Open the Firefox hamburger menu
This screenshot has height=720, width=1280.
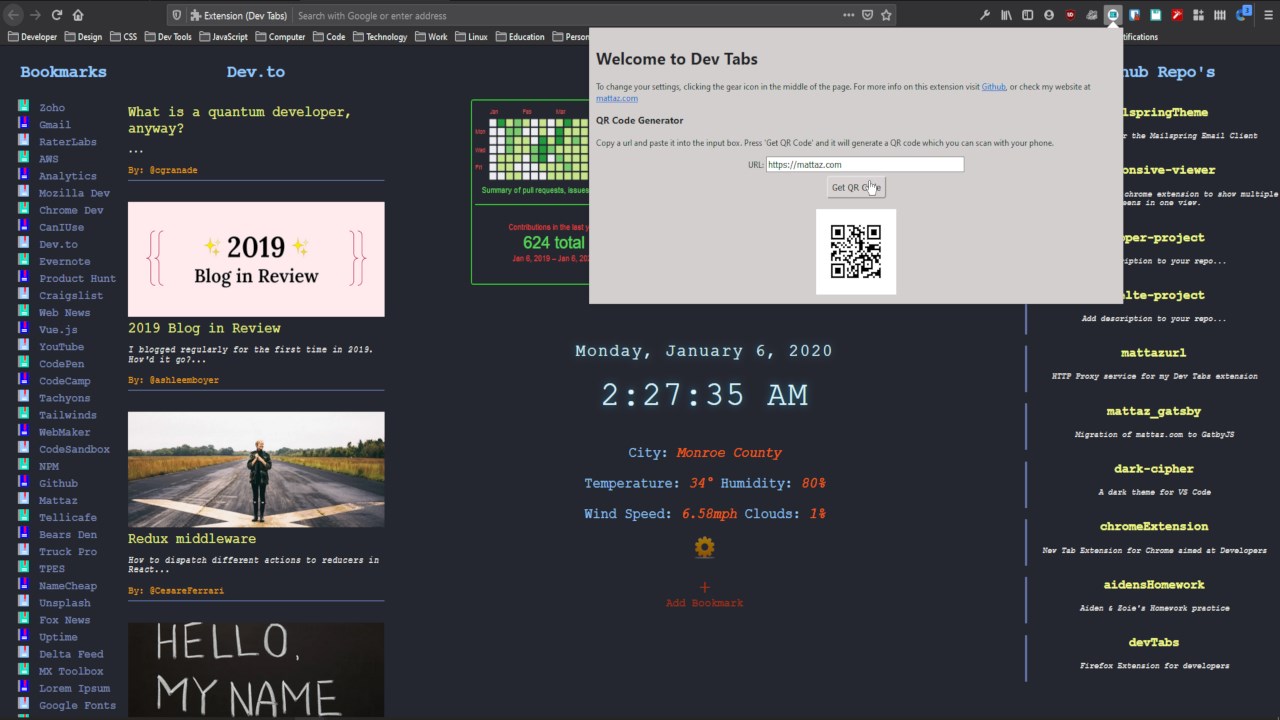[1266, 15]
